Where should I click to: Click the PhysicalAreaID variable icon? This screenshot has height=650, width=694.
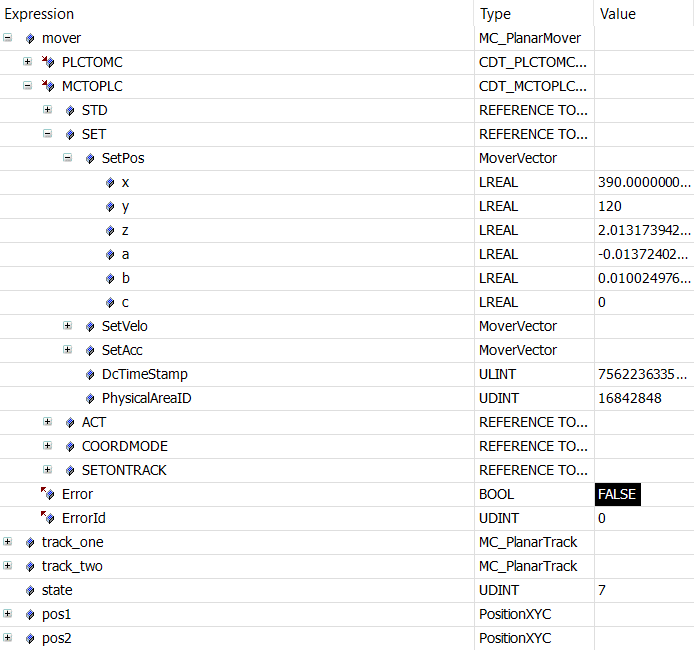pos(90,399)
